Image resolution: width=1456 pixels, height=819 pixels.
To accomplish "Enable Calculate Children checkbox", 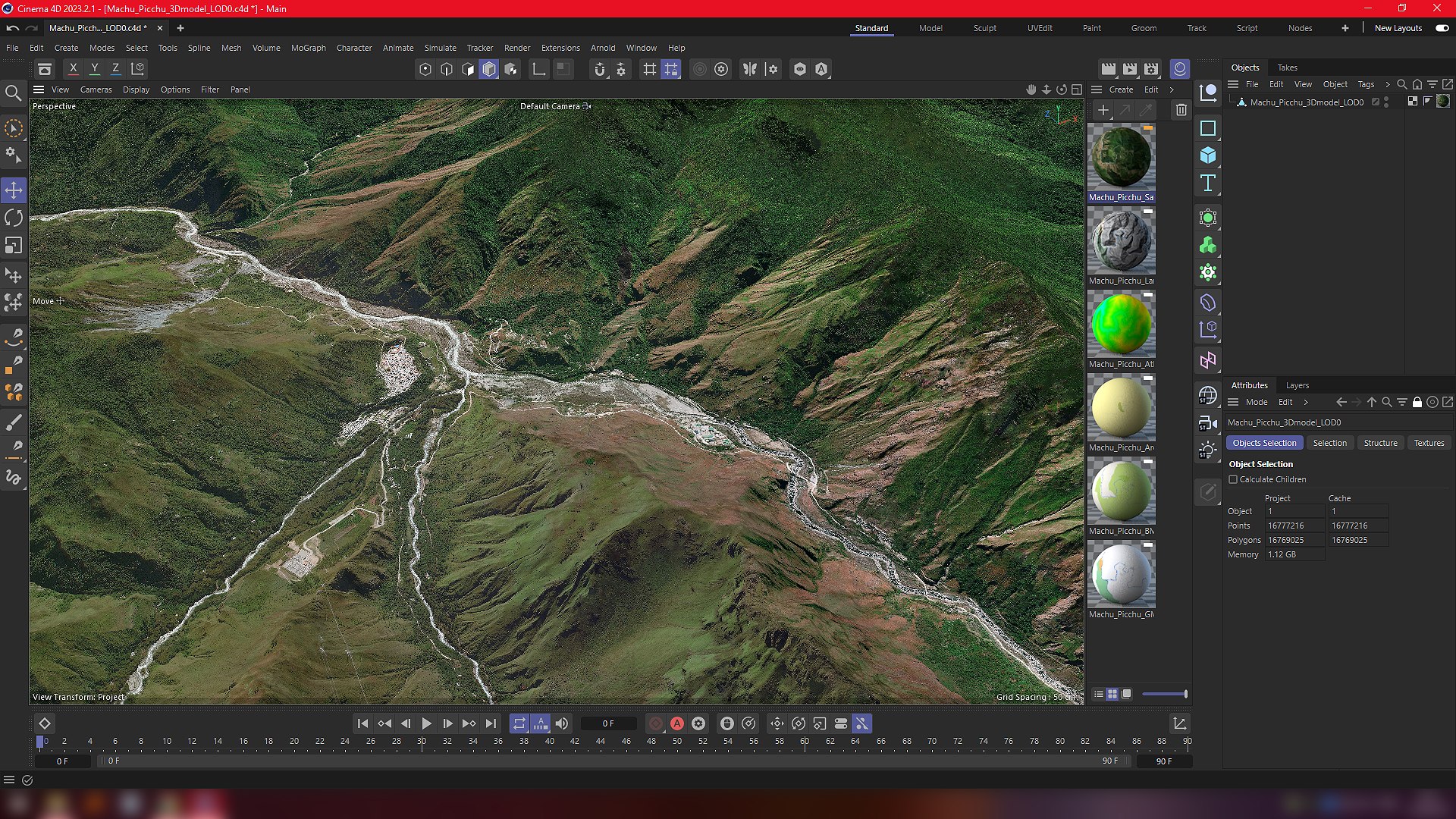I will 1233,479.
